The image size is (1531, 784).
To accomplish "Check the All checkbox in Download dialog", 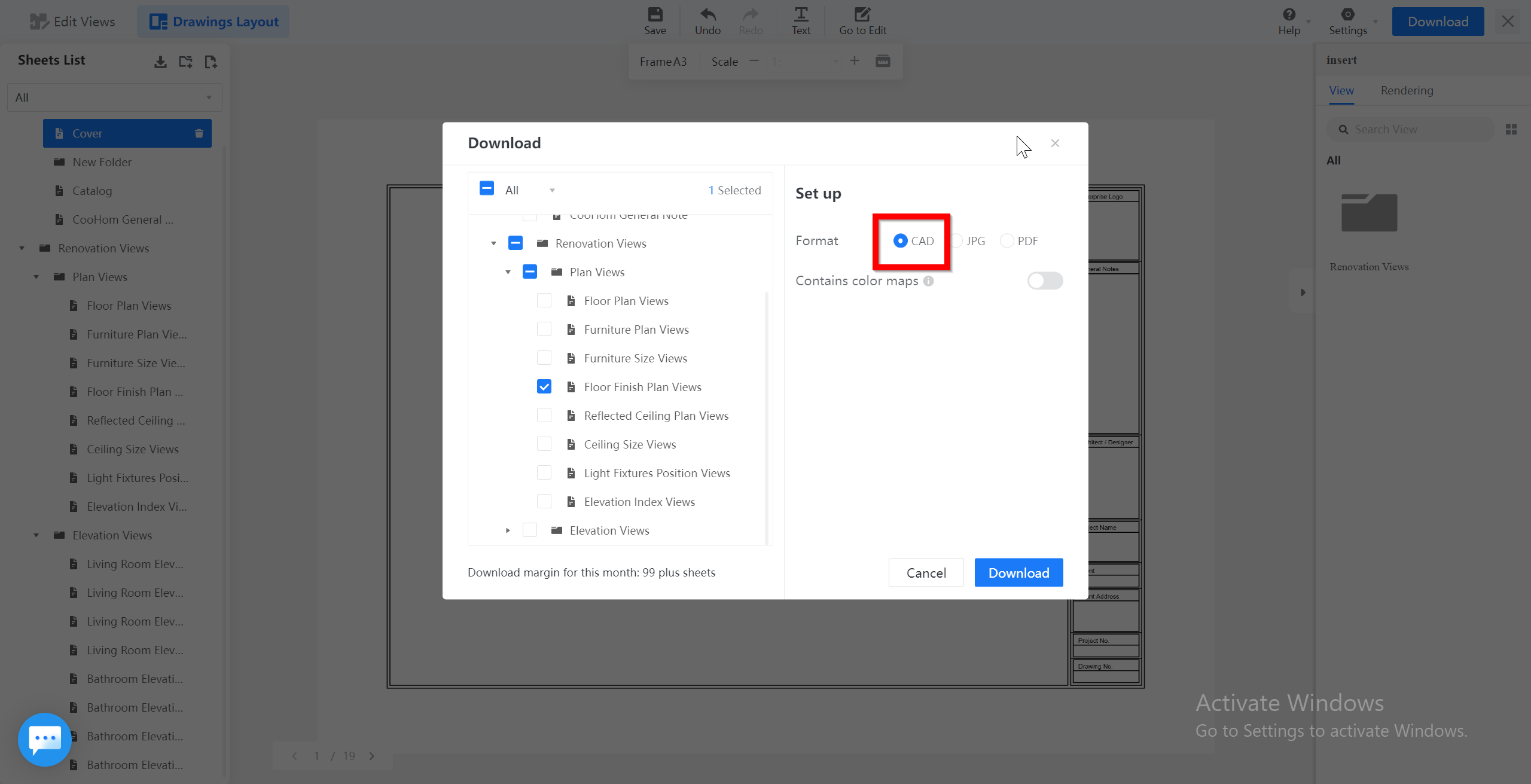I will click(487, 189).
